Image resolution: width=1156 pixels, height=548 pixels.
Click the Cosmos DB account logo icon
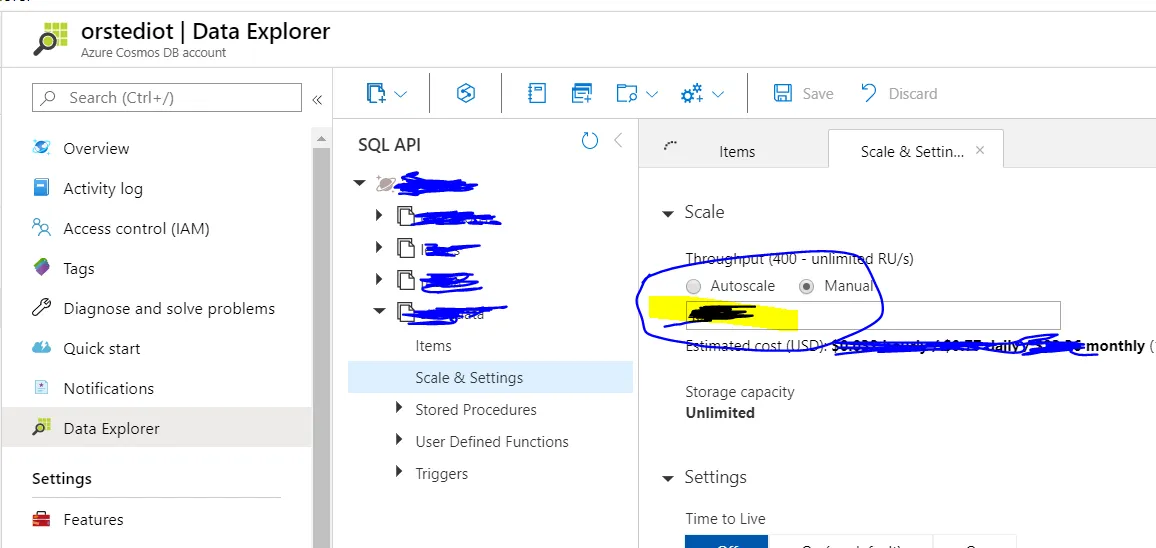pos(52,39)
